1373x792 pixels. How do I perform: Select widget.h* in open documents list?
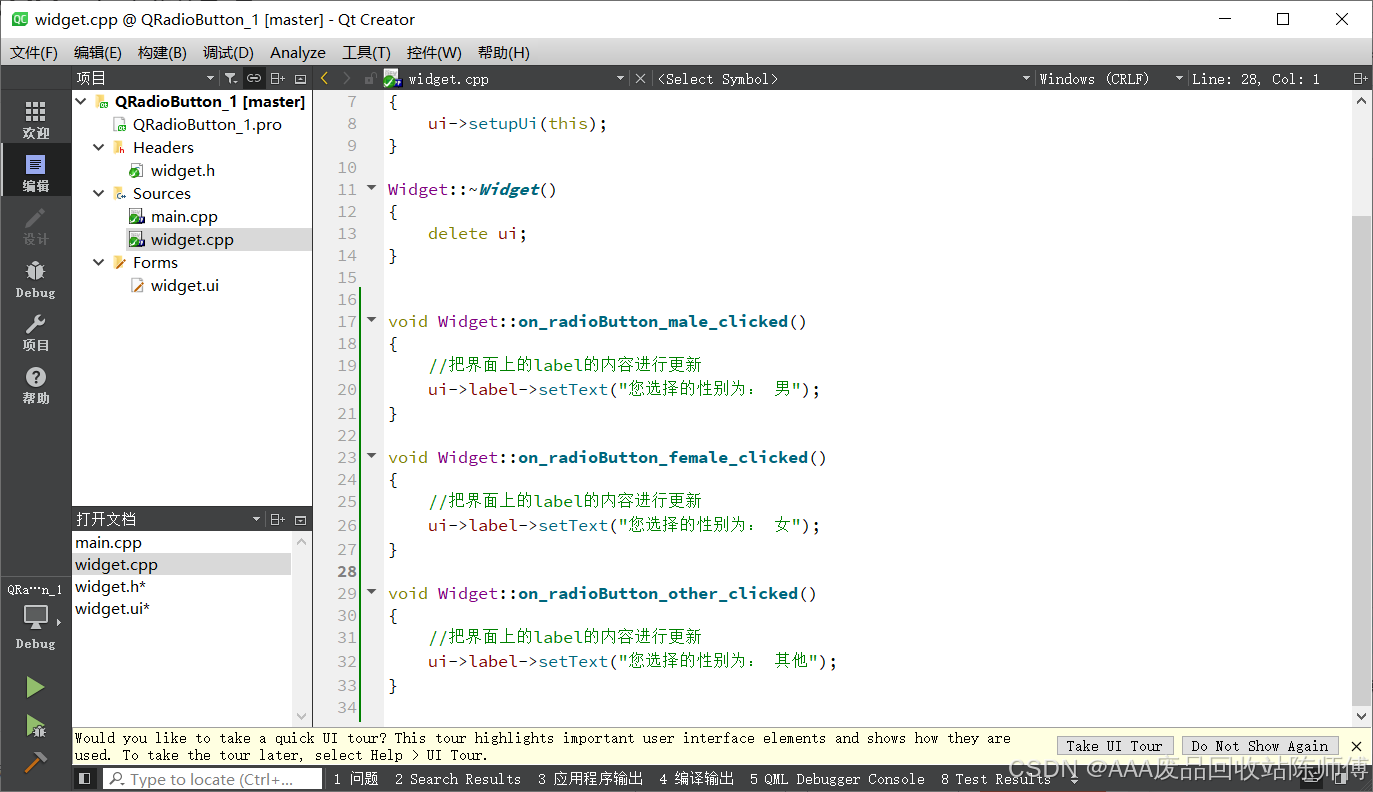(110, 586)
